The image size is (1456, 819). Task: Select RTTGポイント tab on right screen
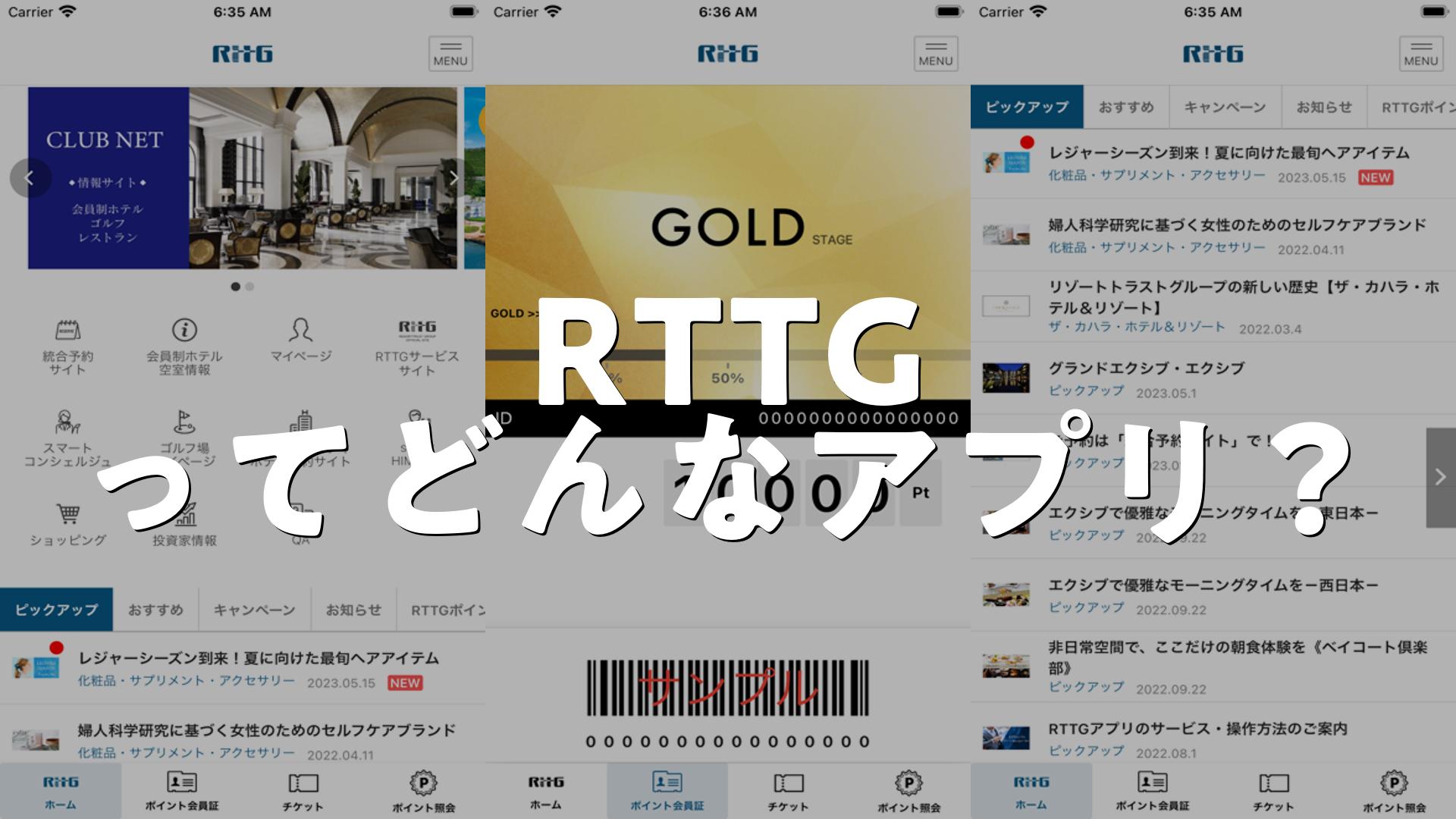1412,107
